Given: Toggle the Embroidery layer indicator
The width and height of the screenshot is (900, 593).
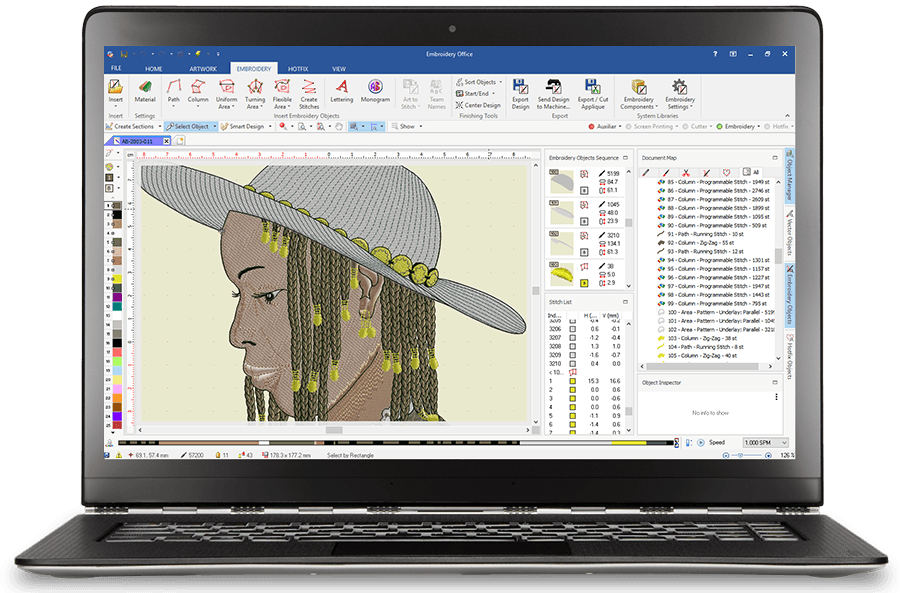Looking at the screenshot, I should tap(719, 126).
